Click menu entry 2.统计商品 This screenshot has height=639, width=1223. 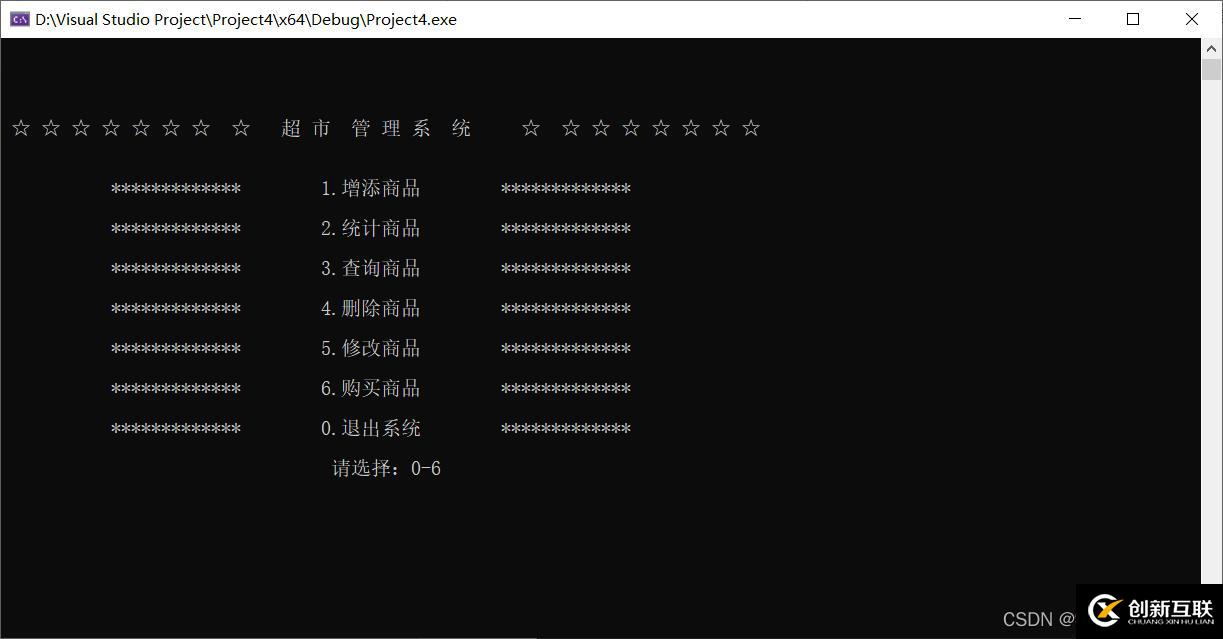click(x=370, y=229)
